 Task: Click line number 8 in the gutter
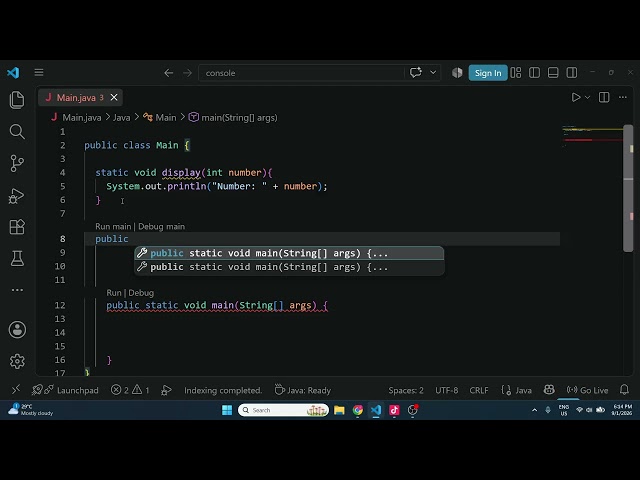tap(62, 239)
